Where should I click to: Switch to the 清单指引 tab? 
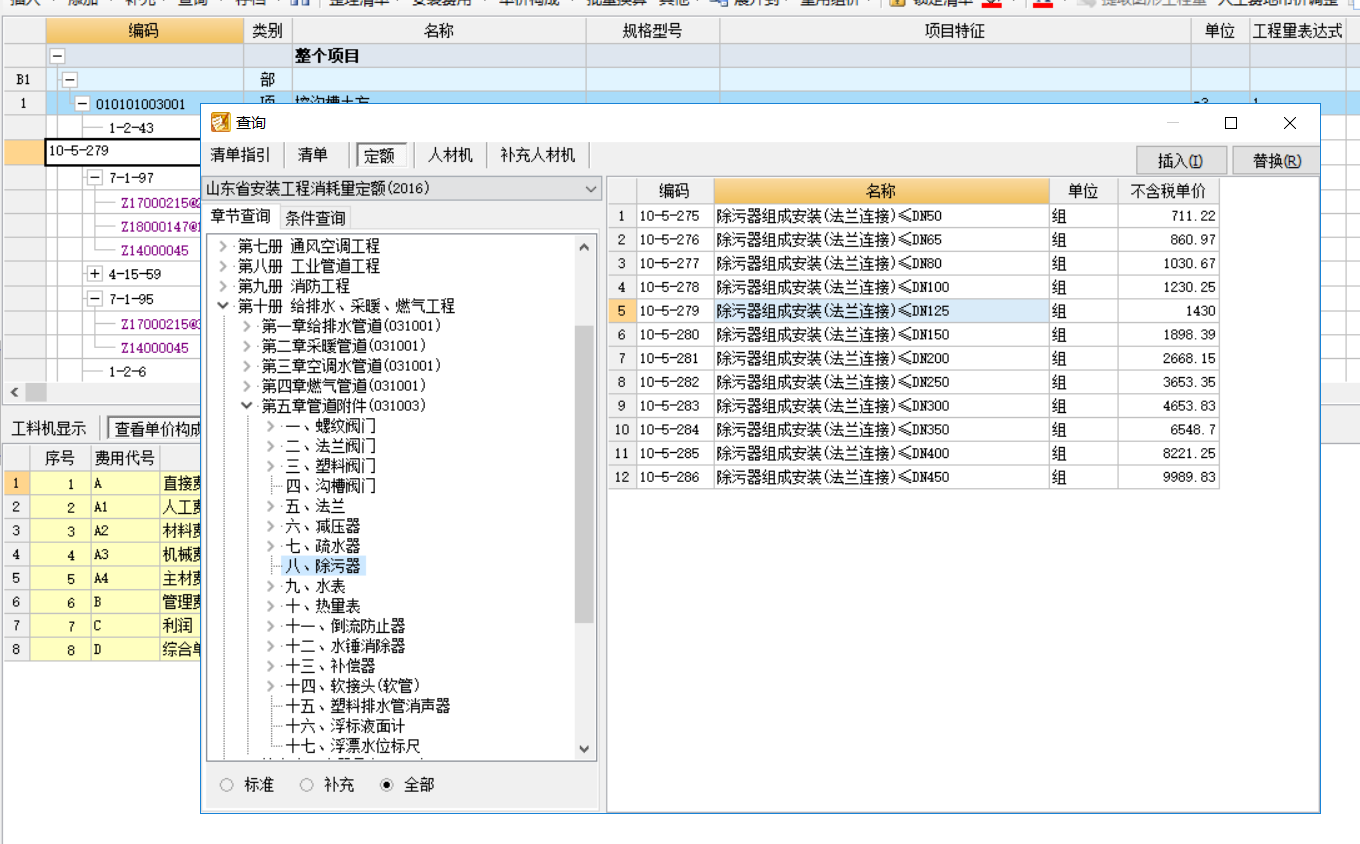pyautogui.click(x=241, y=155)
